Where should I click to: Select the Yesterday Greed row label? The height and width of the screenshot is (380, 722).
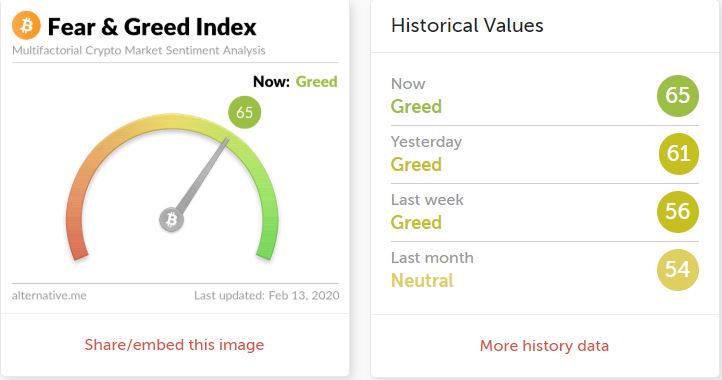pos(426,153)
